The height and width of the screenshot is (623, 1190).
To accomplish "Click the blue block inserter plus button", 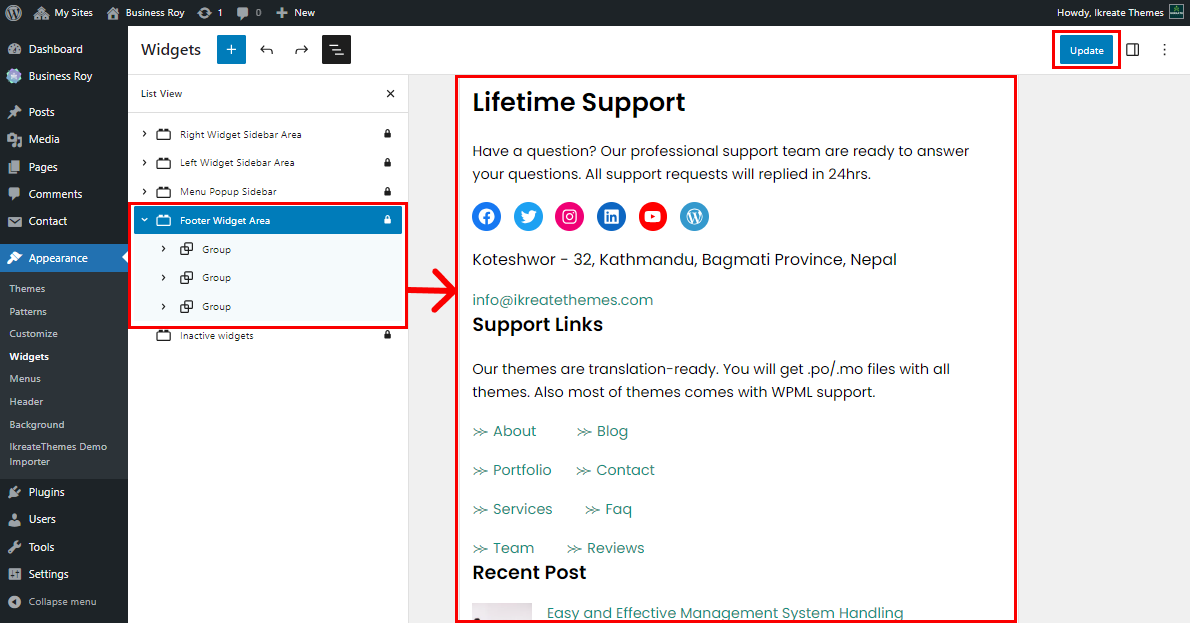I will [x=231, y=50].
